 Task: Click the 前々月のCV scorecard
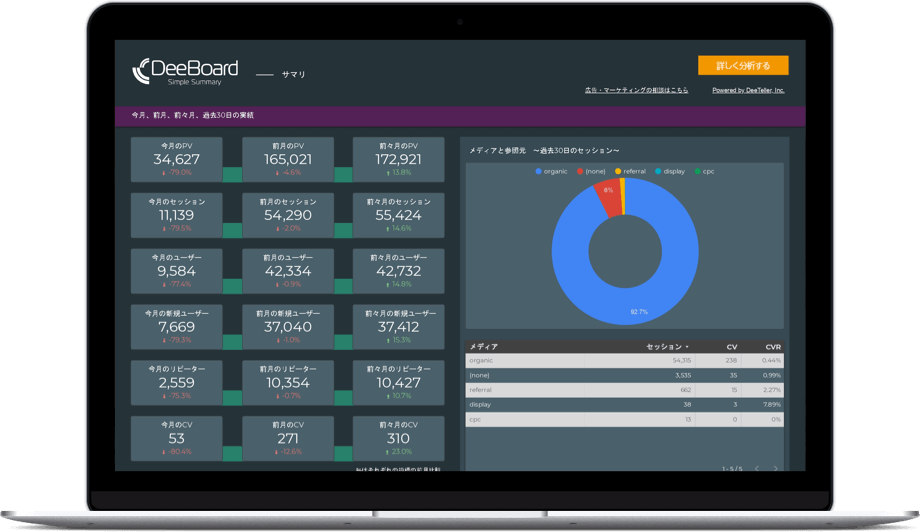point(398,439)
